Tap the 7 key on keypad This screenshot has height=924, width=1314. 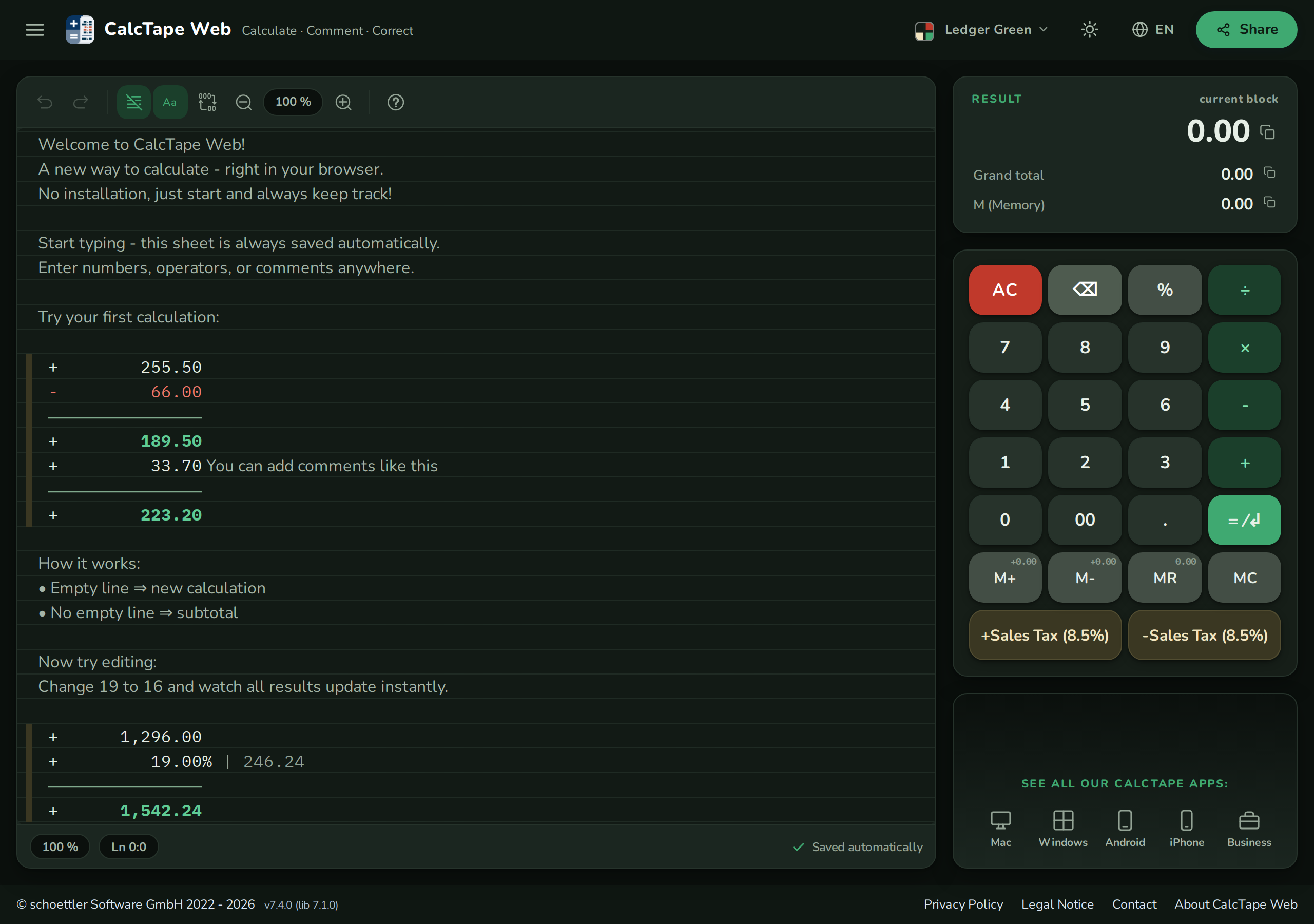[x=1005, y=348]
